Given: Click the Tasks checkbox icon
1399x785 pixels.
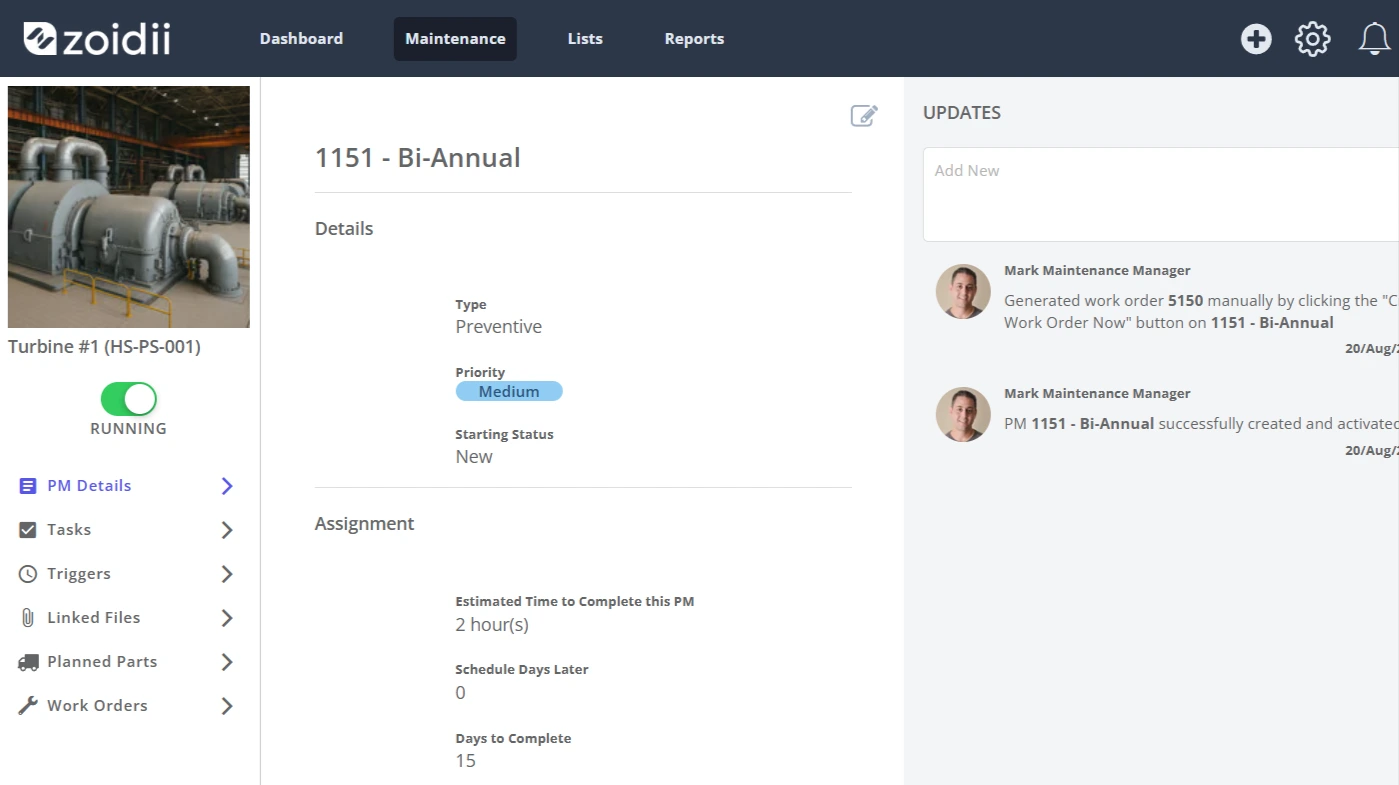Looking at the screenshot, I should pos(28,530).
